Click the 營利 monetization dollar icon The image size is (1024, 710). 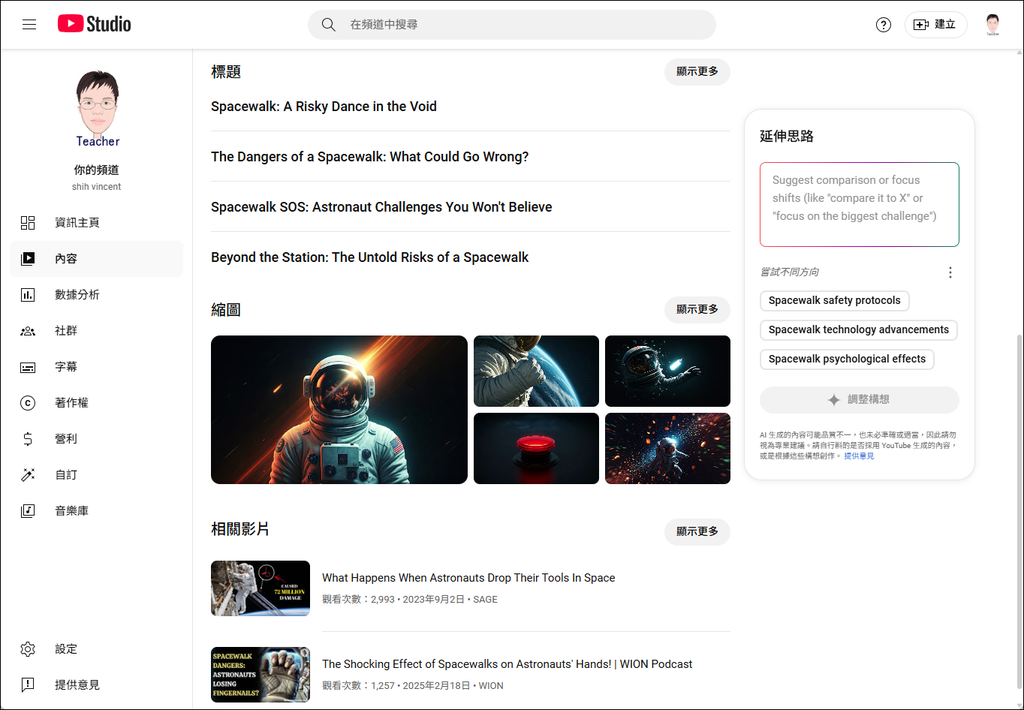(27, 439)
